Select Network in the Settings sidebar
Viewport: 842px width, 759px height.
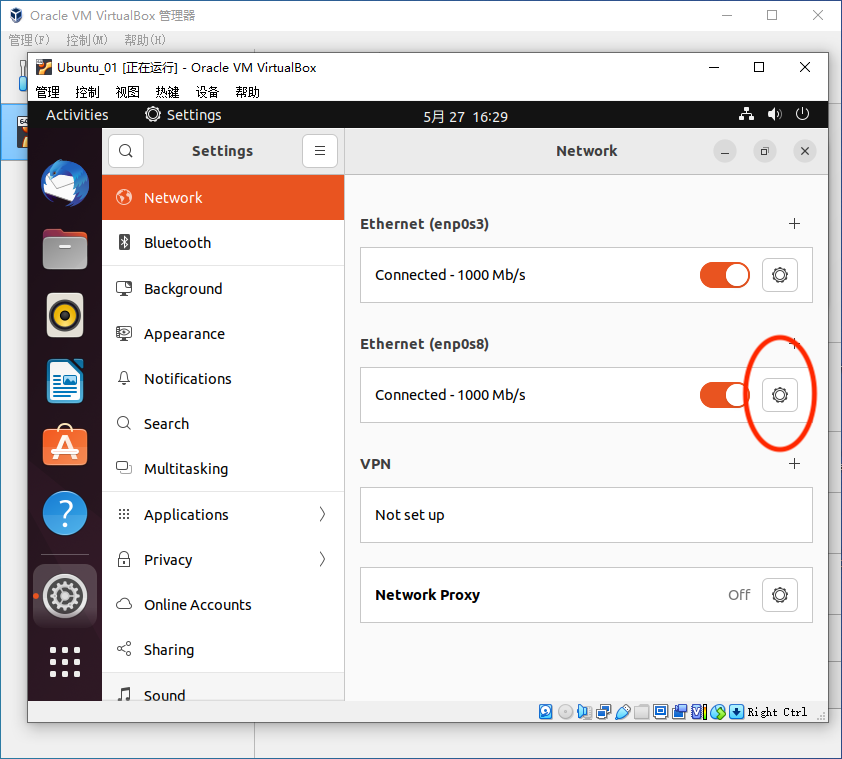223,198
